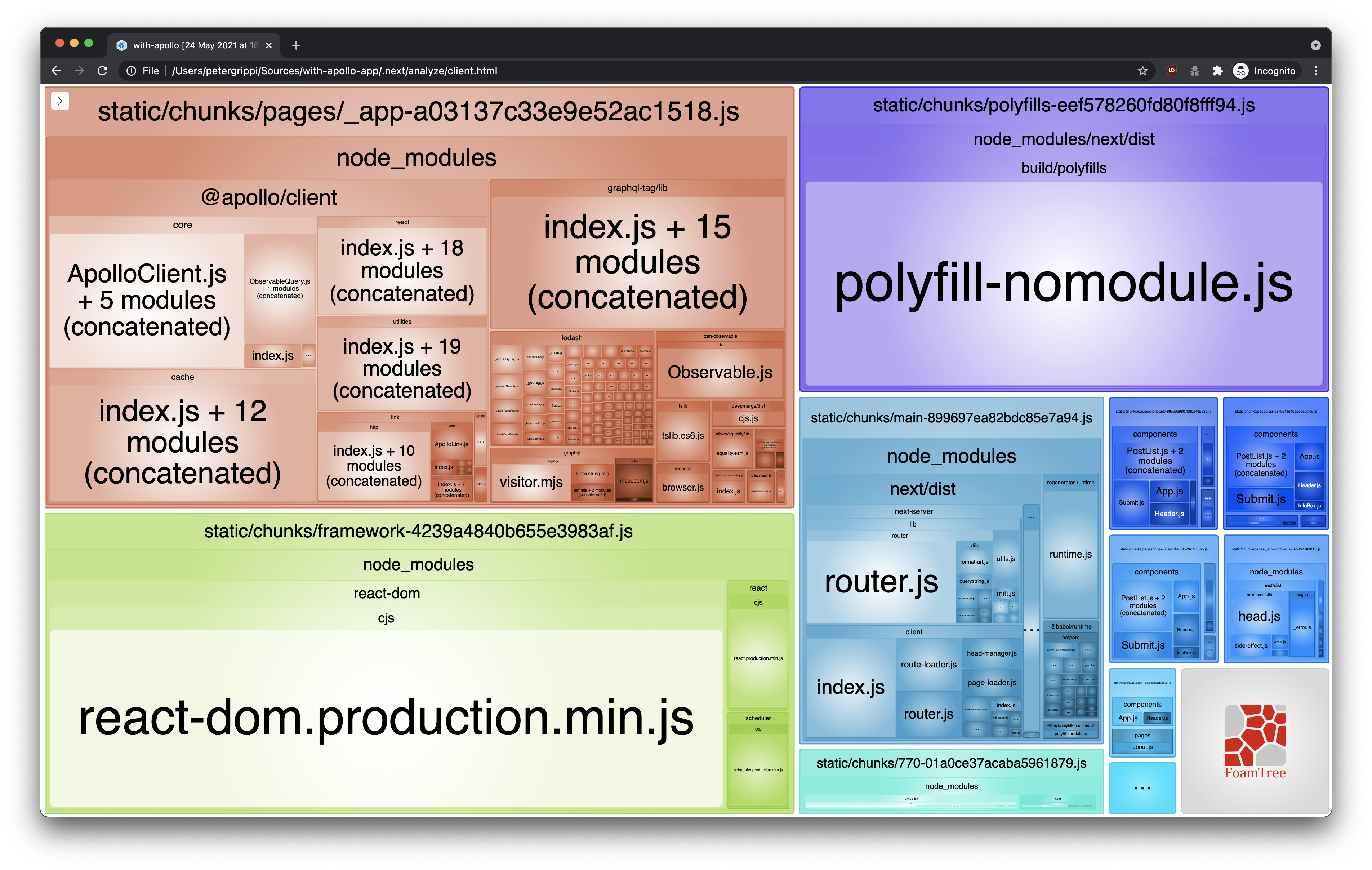Select side-effect.js block
This screenshot has width=1372, height=870.
pos(1251,646)
